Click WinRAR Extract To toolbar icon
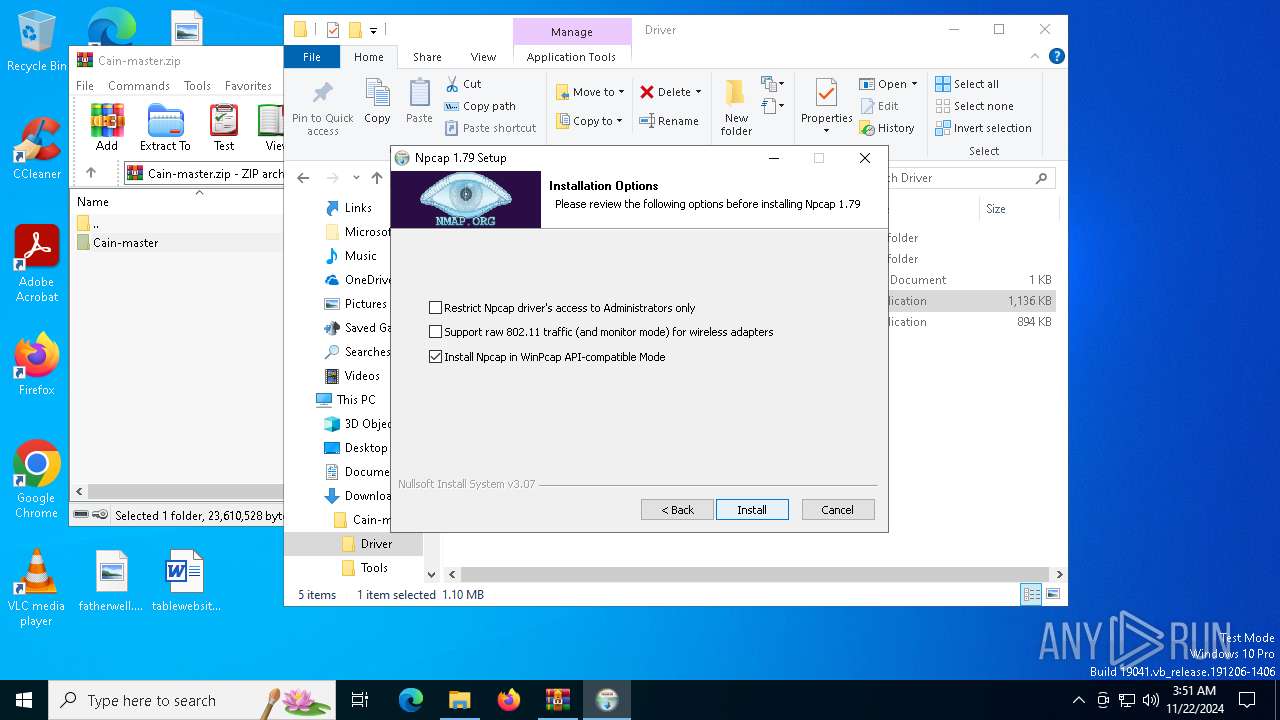The width and height of the screenshot is (1280, 720). (165, 128)
